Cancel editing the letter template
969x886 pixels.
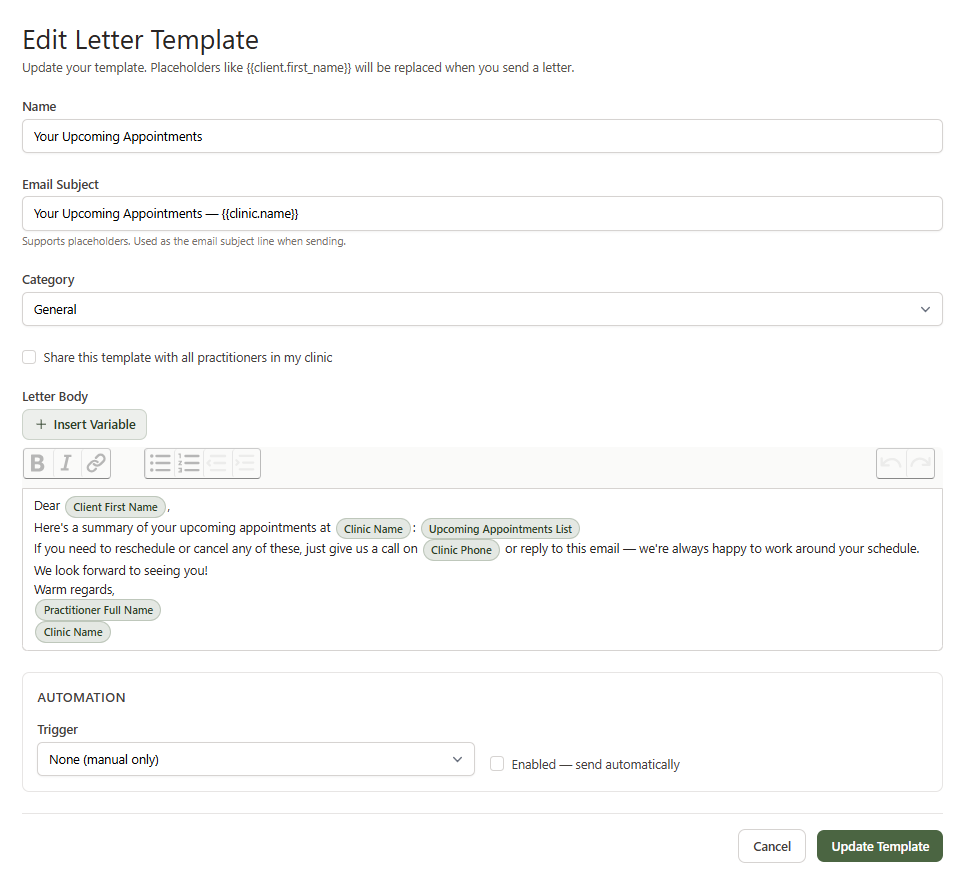[771, 845]
